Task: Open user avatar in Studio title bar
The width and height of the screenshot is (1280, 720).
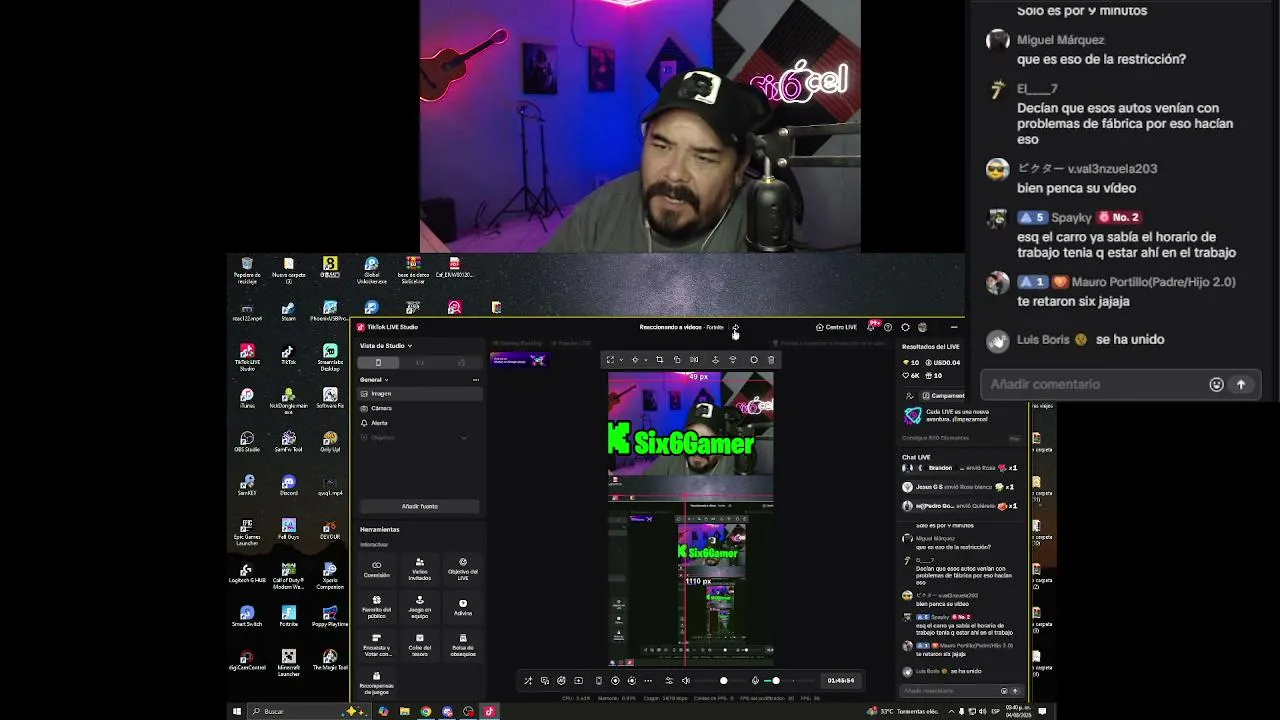Action: (922, 327)
